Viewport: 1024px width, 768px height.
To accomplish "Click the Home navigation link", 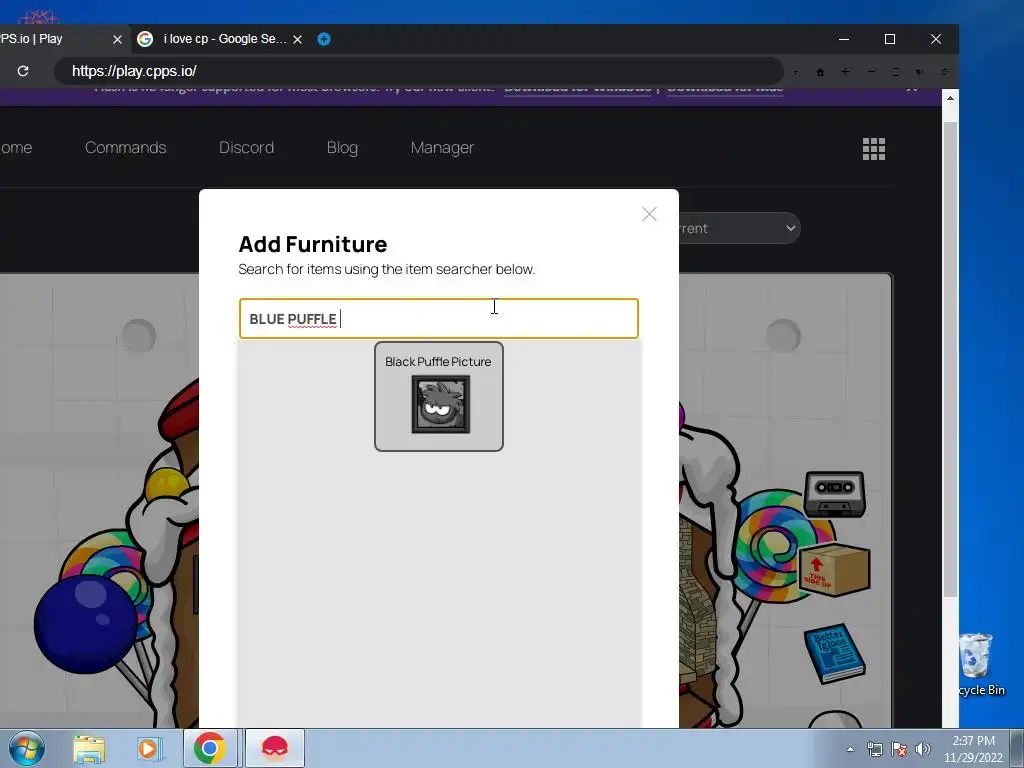I will point(16,148).
